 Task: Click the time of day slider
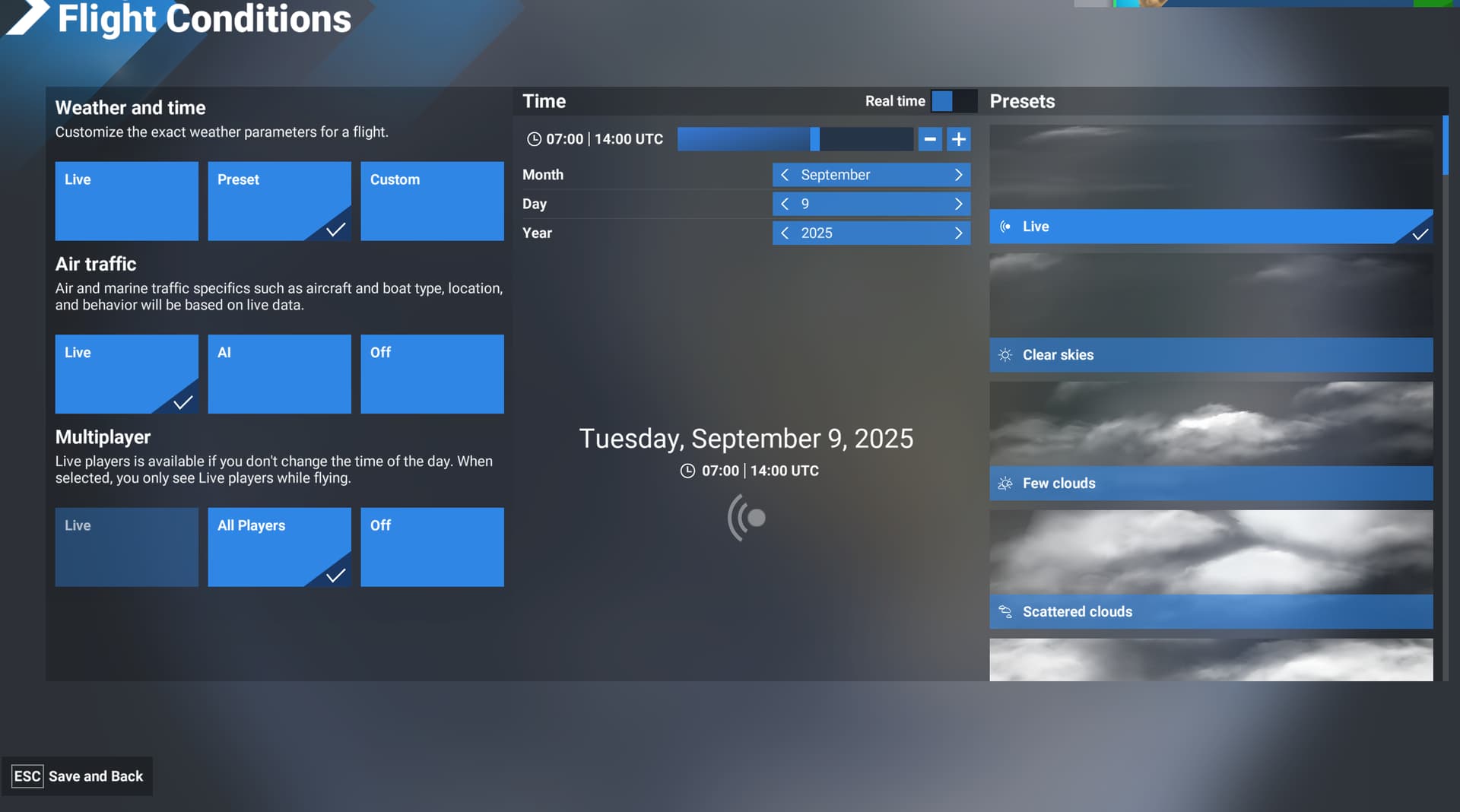795,139
